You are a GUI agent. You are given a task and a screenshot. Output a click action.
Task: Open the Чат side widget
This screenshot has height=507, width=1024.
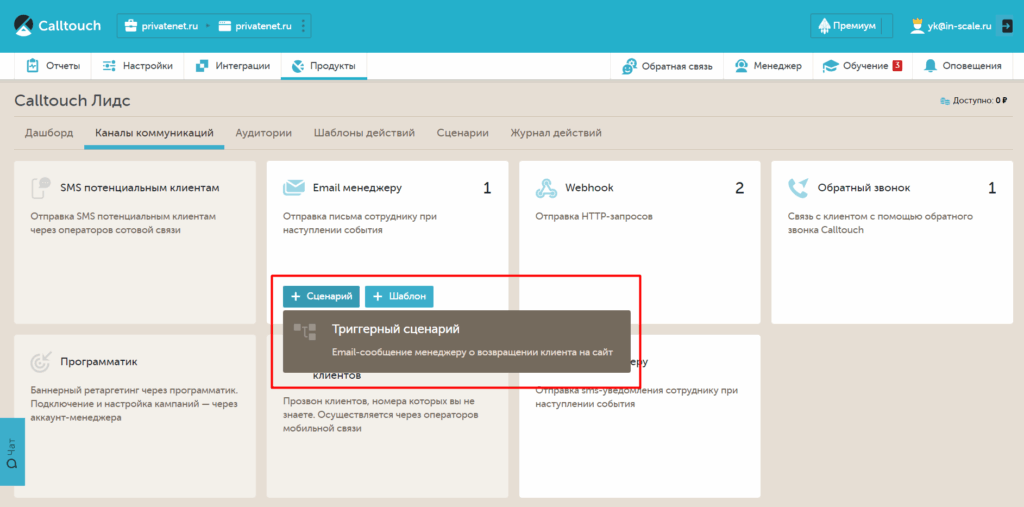12,451
